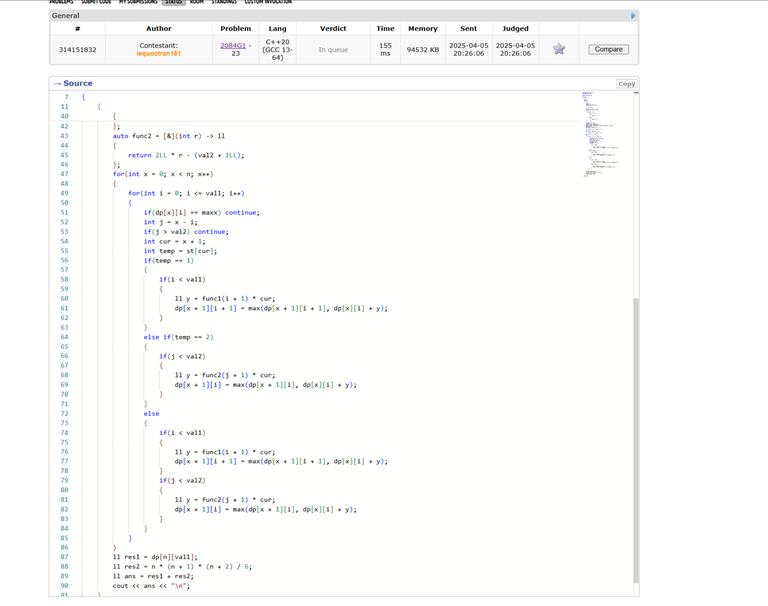Click the favorite star icon for the submission
The height and width of the screenshot is (606, 768).
point(559,49)
